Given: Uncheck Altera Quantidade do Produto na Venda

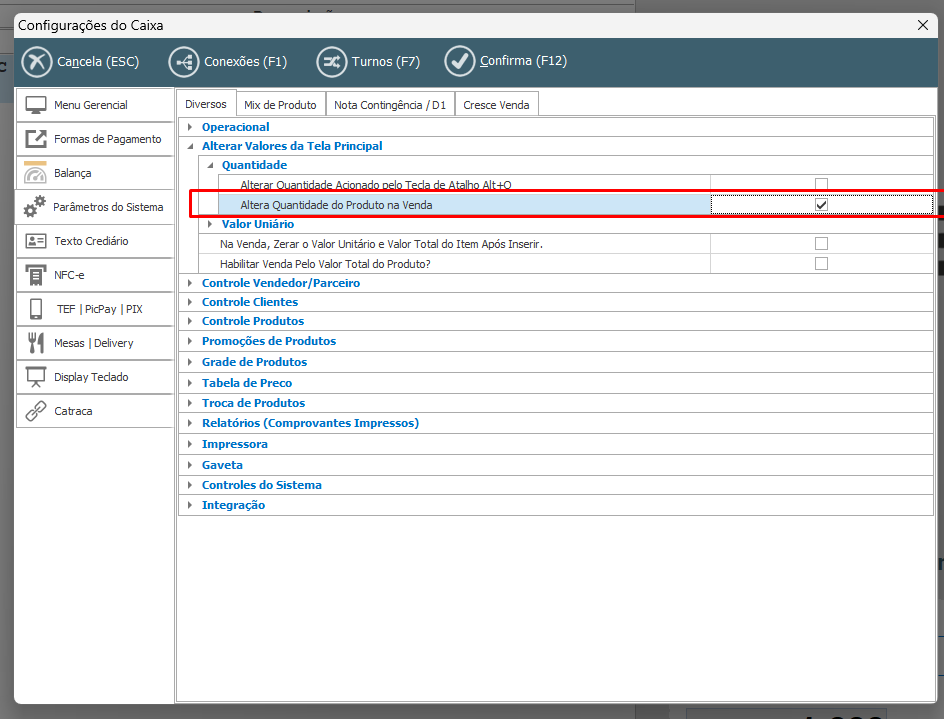Looking at the screenshot, I should pos(821,204).
